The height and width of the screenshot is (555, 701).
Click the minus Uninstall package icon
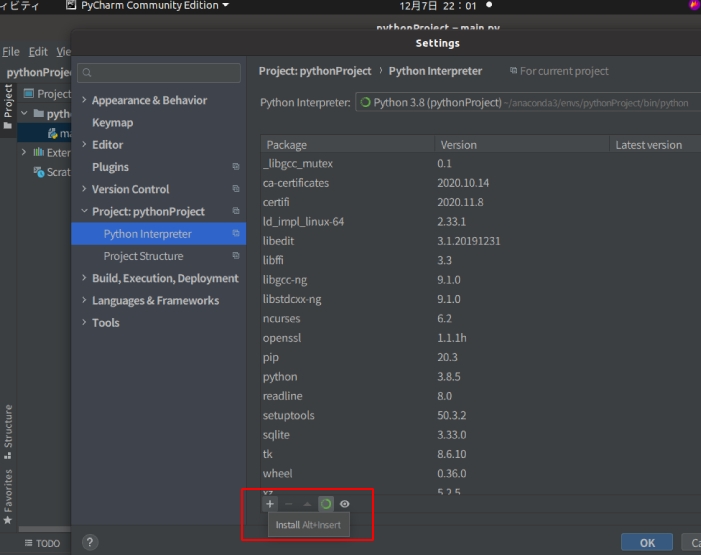(x=288, y=504)
